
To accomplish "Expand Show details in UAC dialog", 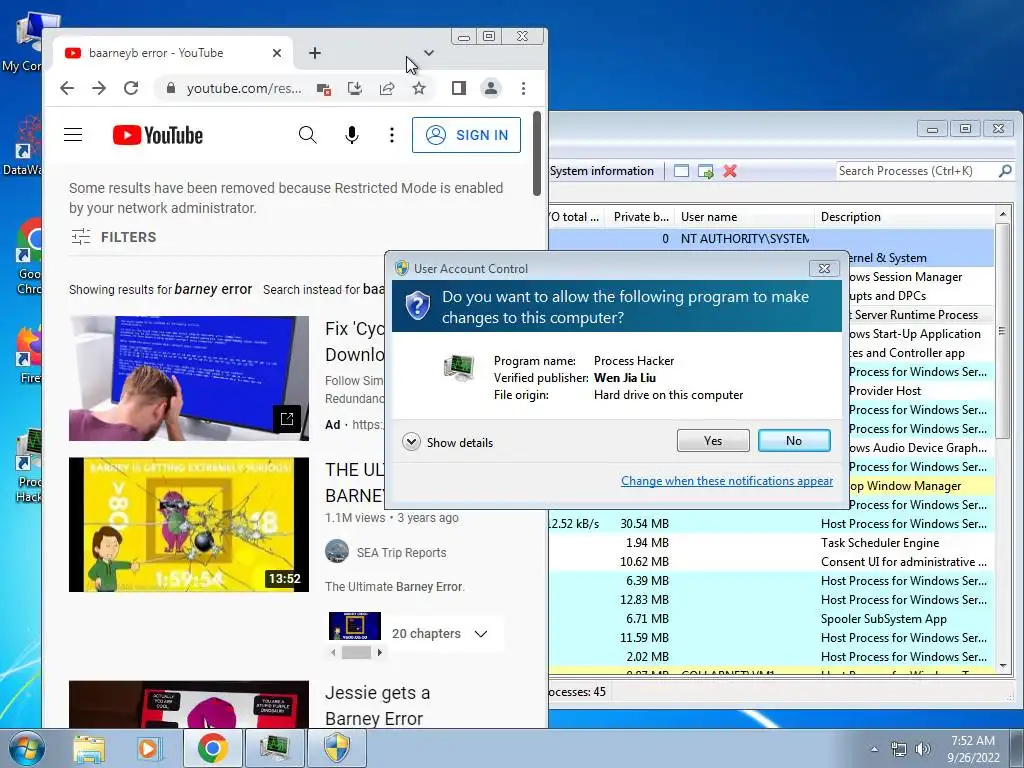I will pos(447,442).
